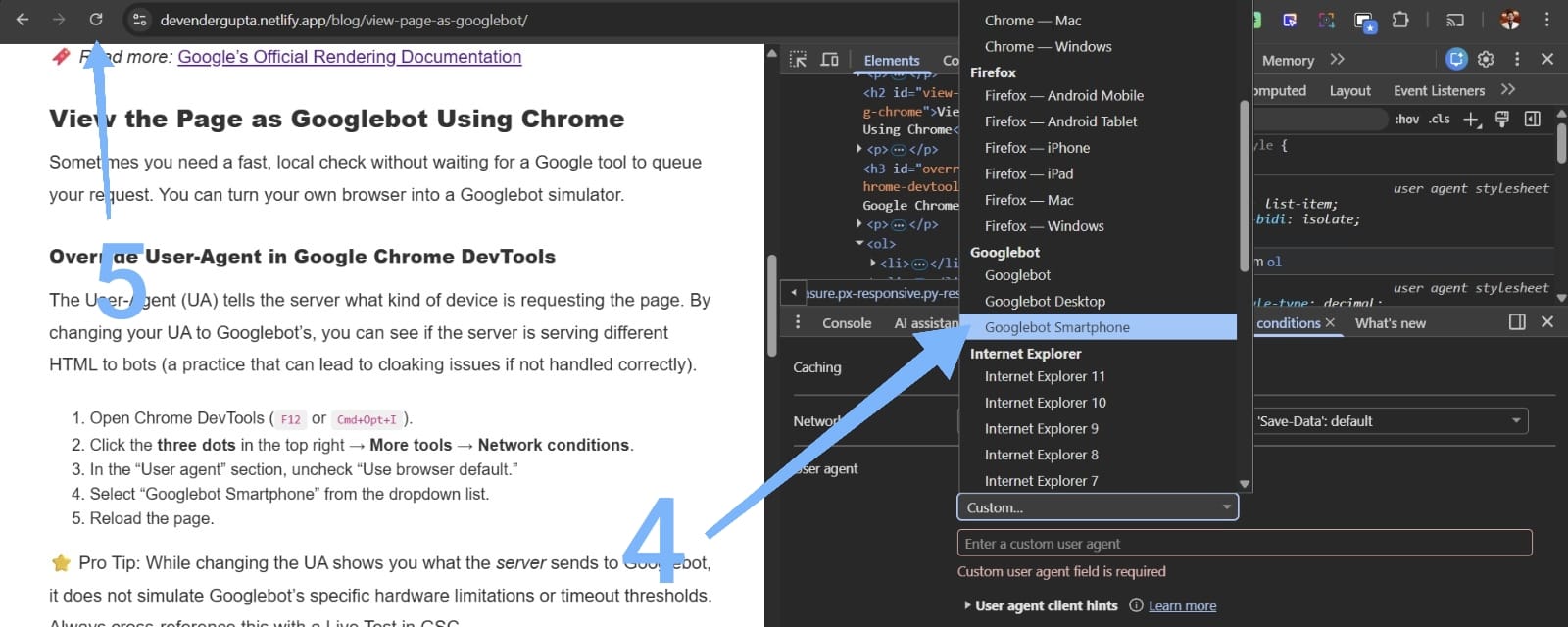Expand User agent client hints section

968,605
